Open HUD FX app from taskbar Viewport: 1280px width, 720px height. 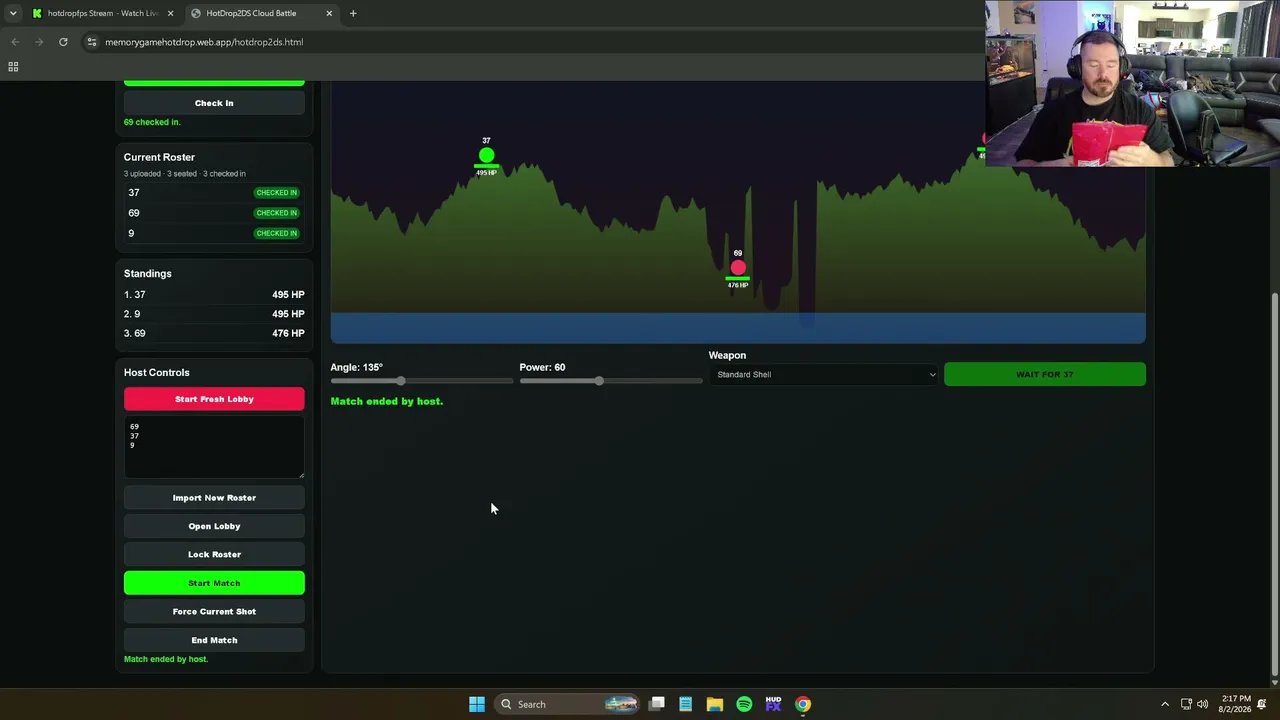tap(773, 704)
